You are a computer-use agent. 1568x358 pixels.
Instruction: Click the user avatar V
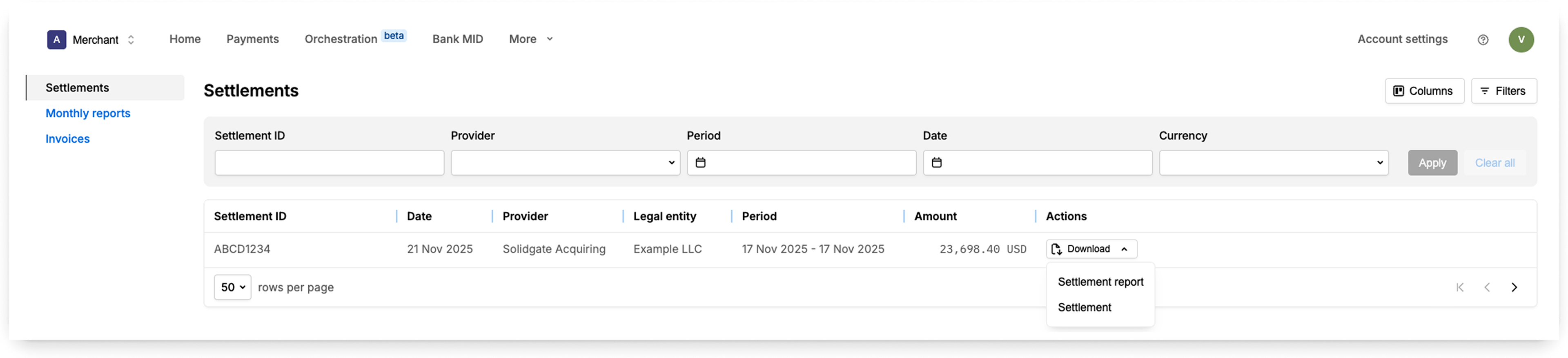[x=1522, y=40]
